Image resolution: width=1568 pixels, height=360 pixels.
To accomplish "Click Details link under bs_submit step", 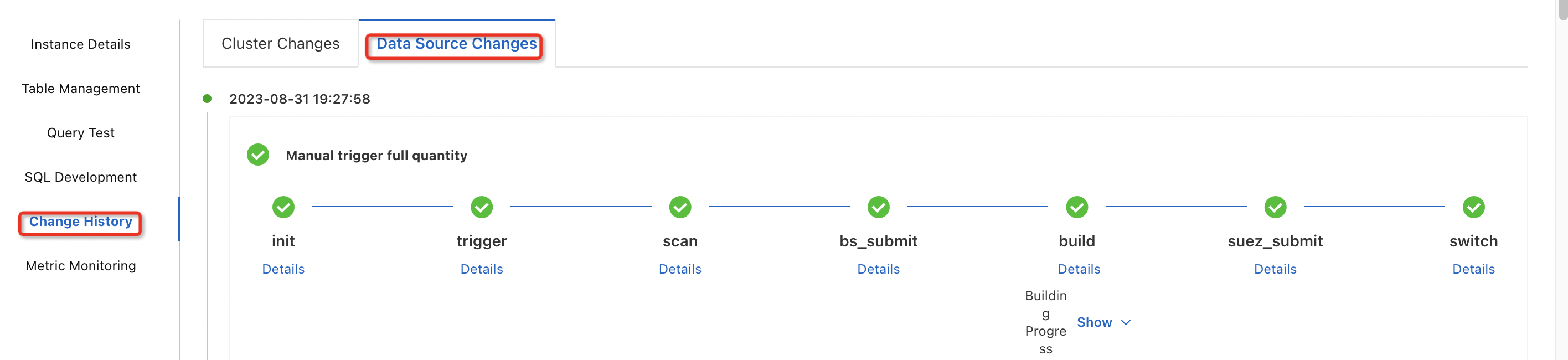I will (x=878, y=269).
